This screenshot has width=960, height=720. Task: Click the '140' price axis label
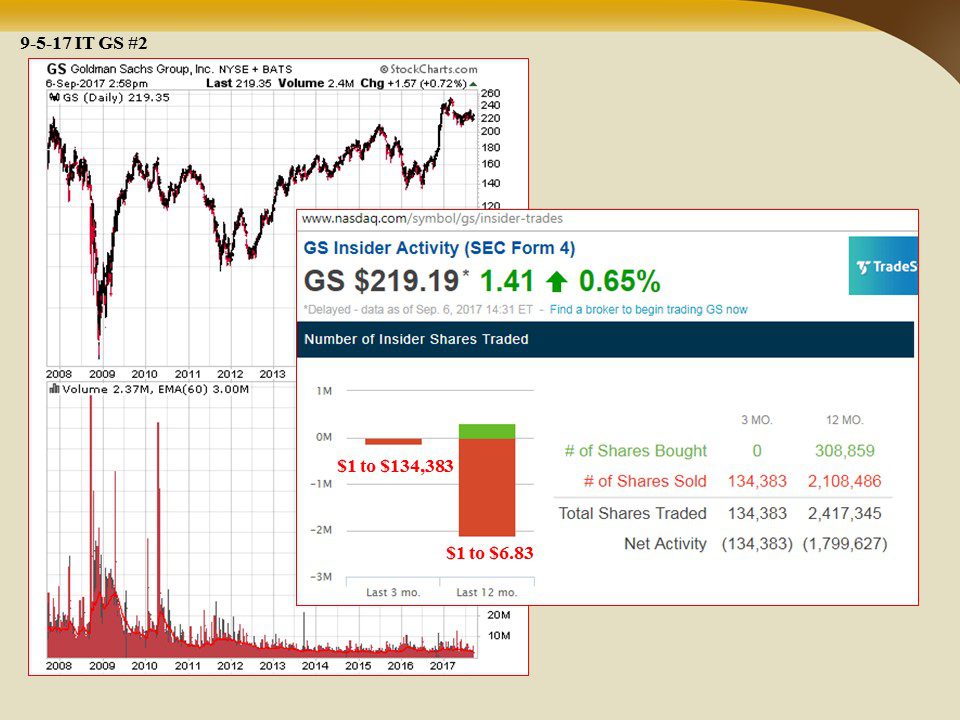[490, 183]
